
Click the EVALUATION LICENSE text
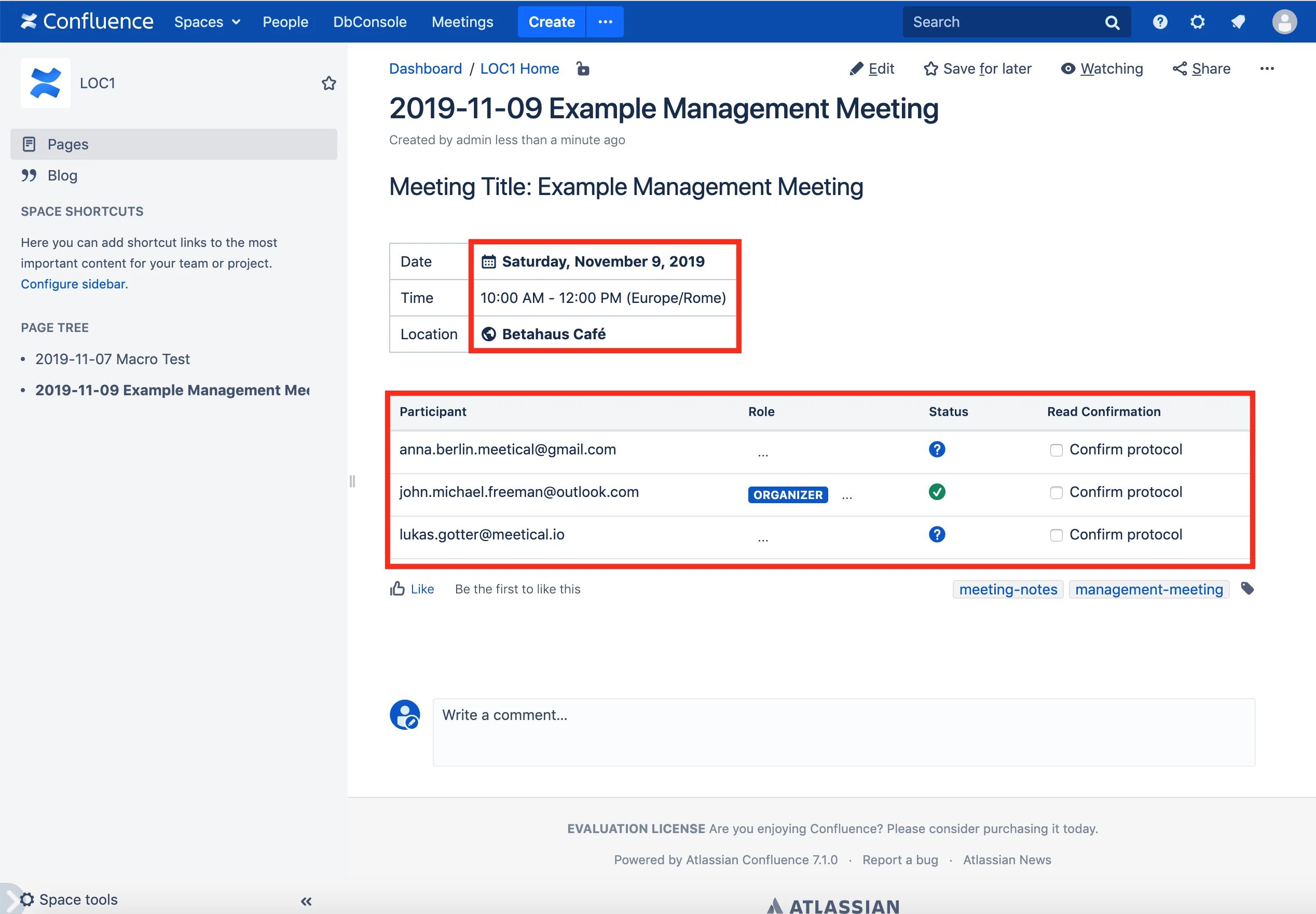pyautogui.click(x=636, y=829)
